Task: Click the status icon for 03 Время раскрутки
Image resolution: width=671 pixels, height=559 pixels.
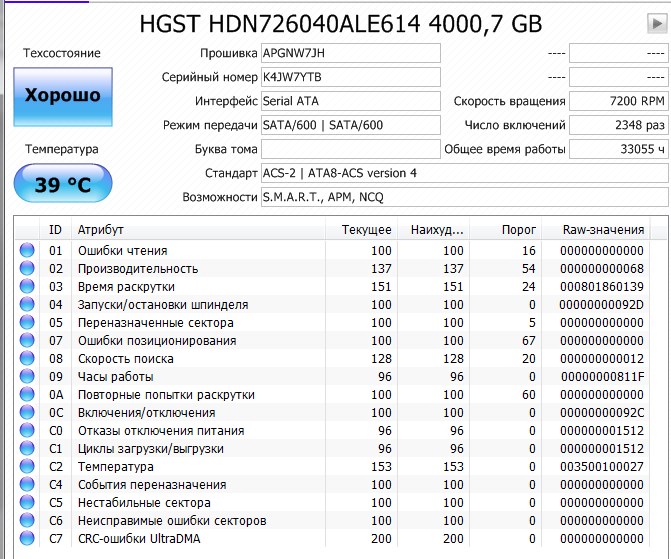Action: [x=27, y=286]
